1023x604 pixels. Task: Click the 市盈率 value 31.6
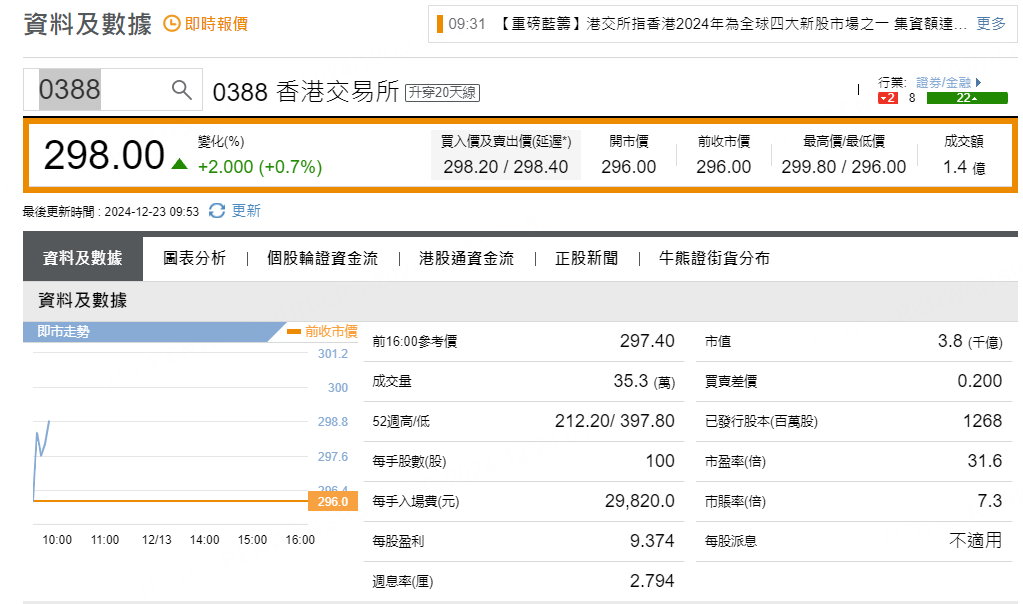click(x=985, y=461)
